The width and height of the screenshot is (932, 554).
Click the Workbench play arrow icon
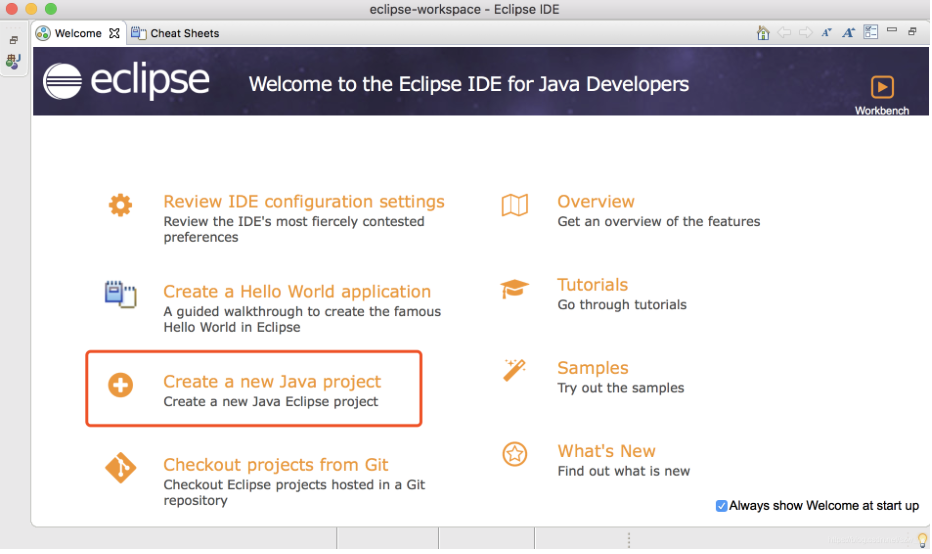pyautogui.click(x=882, y=87)
